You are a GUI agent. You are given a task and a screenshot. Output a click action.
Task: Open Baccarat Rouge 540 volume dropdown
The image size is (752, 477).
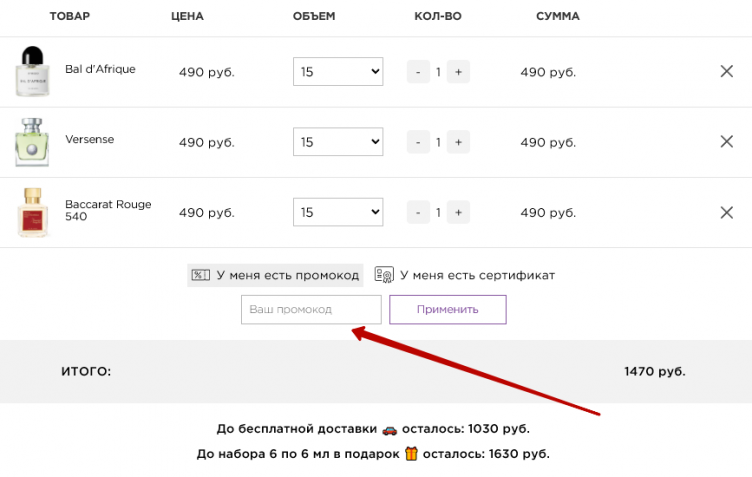[338, 212]
